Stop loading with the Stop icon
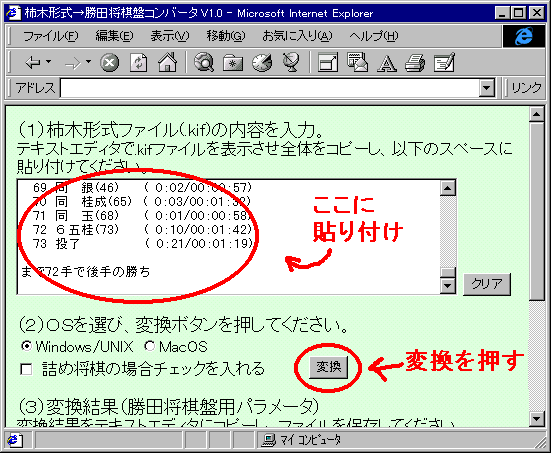The image size is (551, 453). pos(110,63)
